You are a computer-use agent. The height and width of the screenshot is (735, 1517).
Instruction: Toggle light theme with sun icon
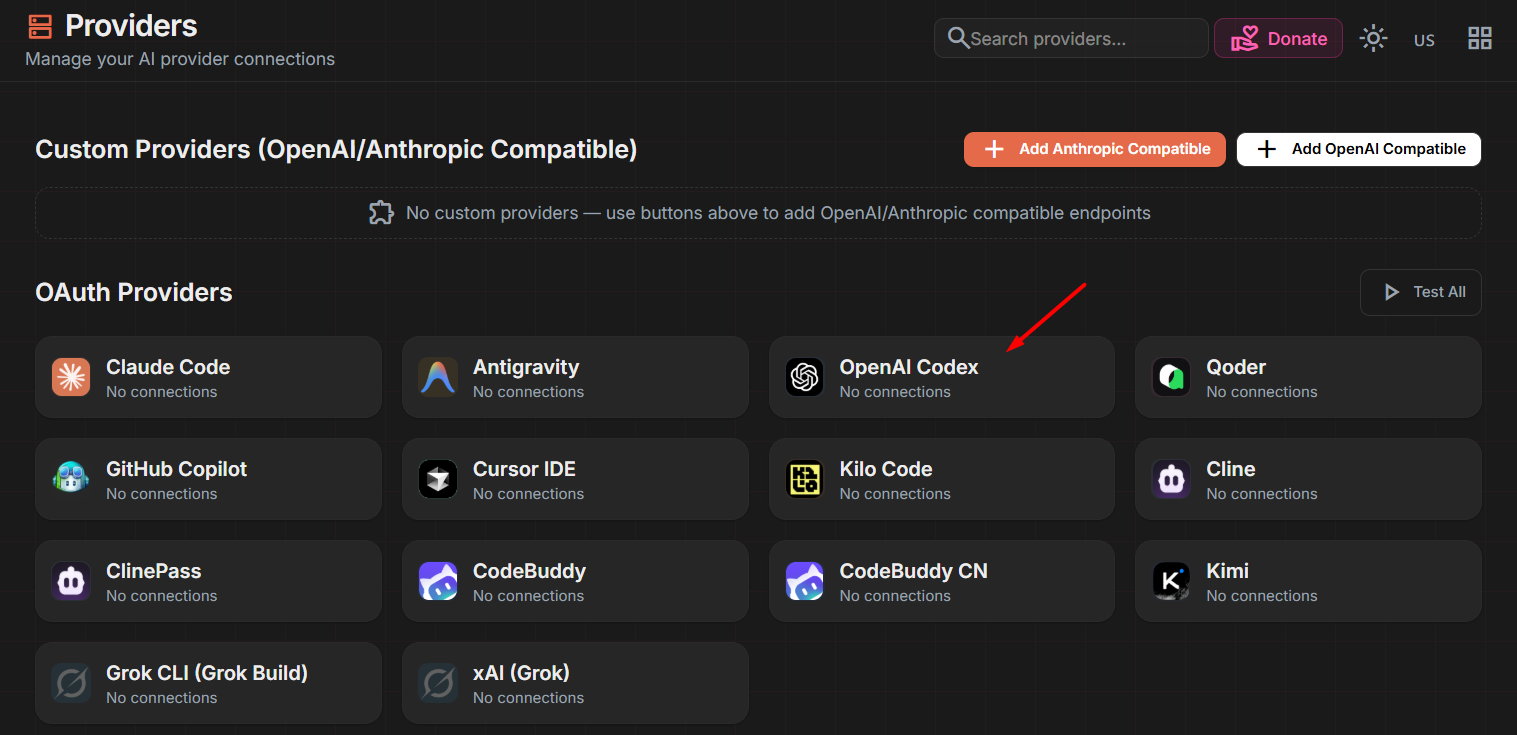tap(1373, 39)
